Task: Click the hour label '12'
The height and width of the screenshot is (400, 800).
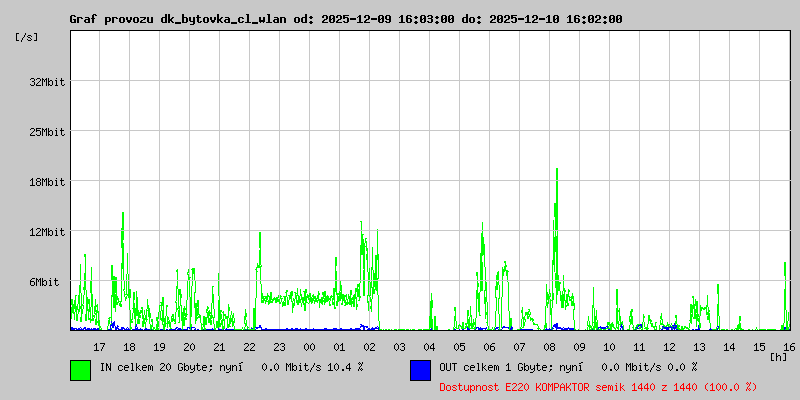Action: [x=669, y=347]
